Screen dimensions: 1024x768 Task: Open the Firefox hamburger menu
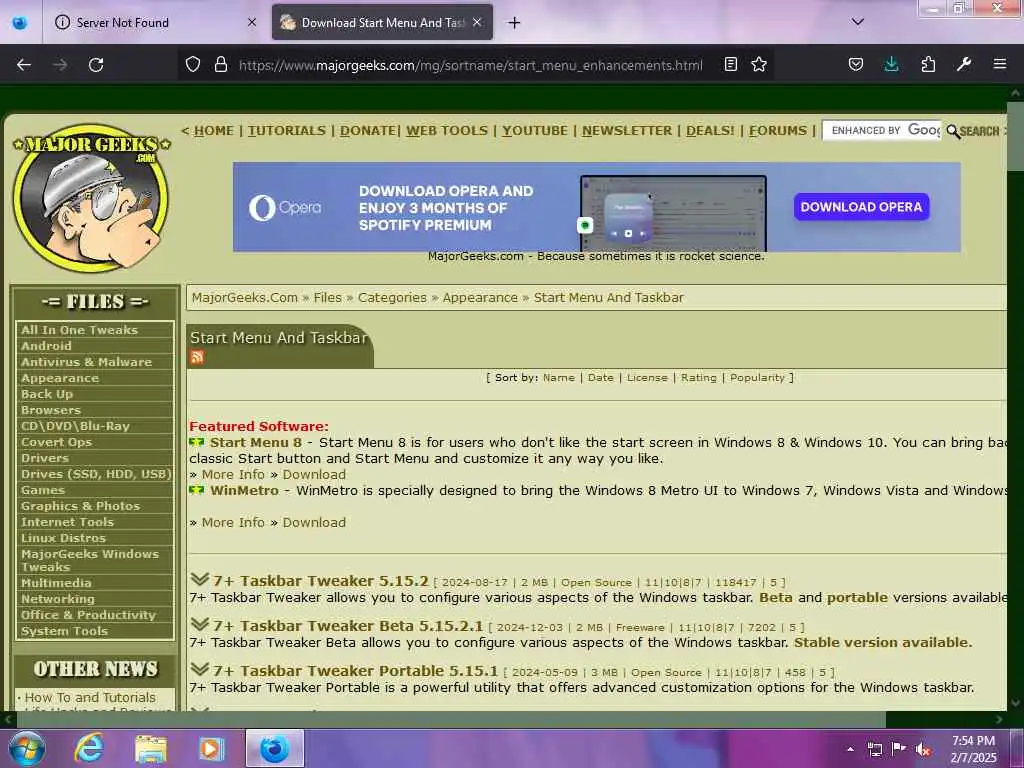1000,65
